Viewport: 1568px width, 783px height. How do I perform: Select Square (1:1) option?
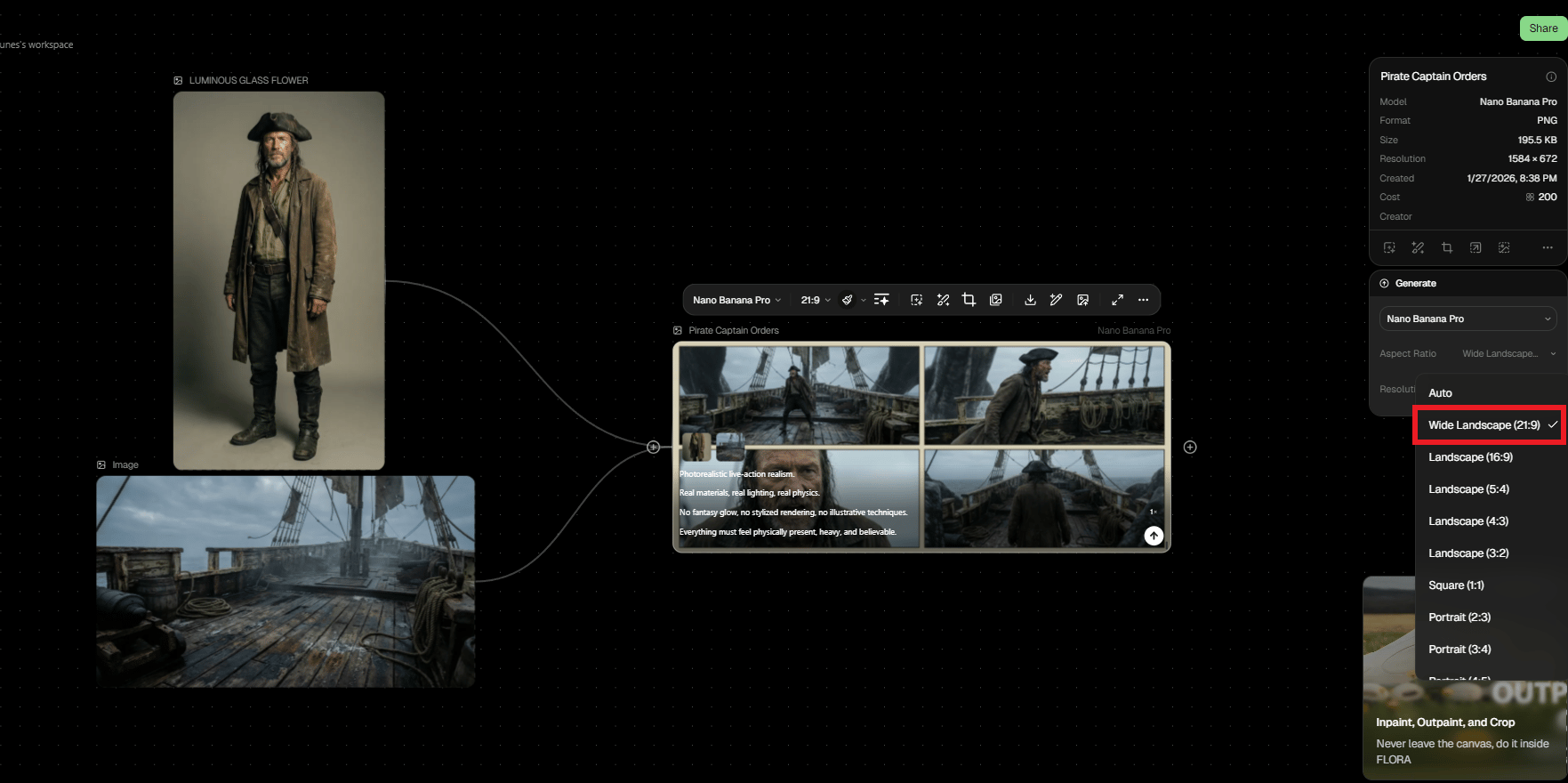click(1492, 585)
